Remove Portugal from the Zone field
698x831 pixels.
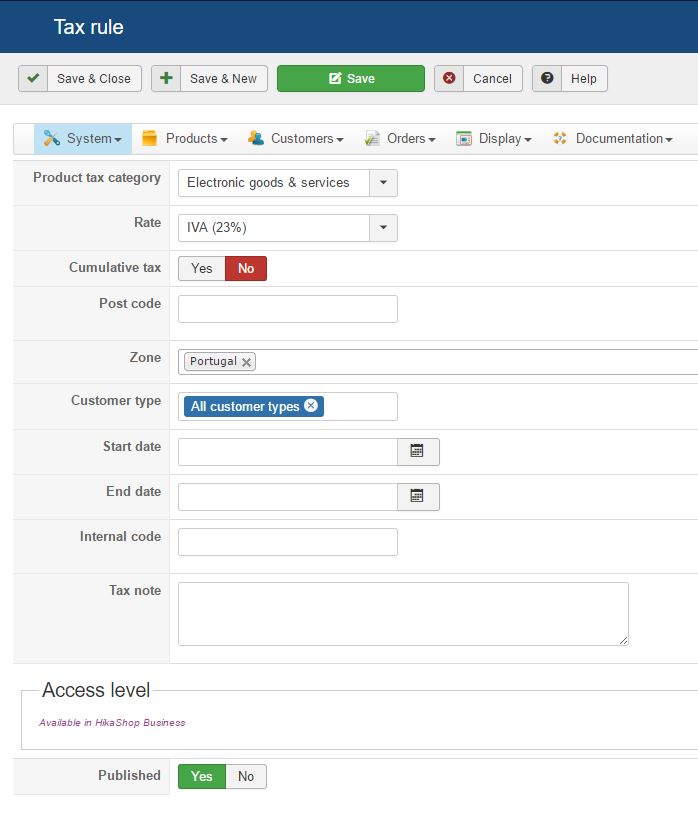246,362
